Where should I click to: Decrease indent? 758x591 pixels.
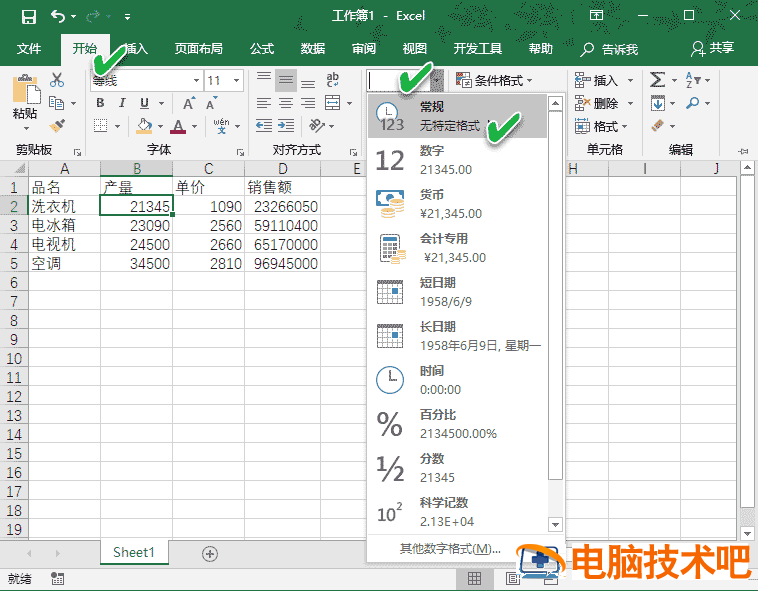pyautogui.click(x=264, y=126)
